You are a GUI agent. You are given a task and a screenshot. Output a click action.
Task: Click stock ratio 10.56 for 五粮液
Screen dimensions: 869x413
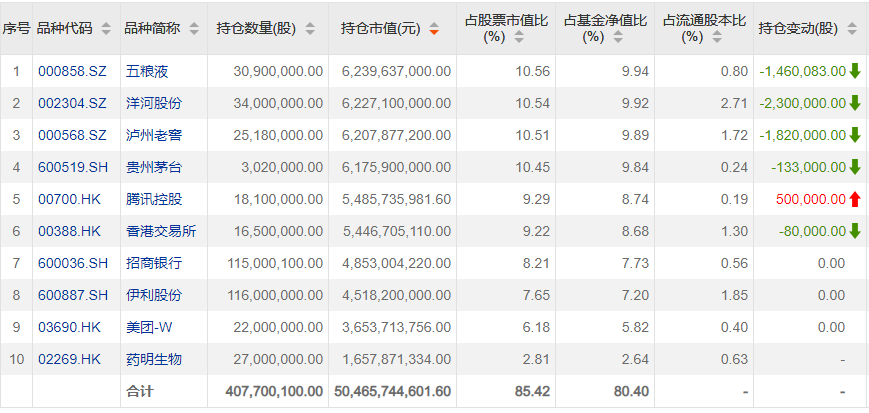(x=534, y=71)
